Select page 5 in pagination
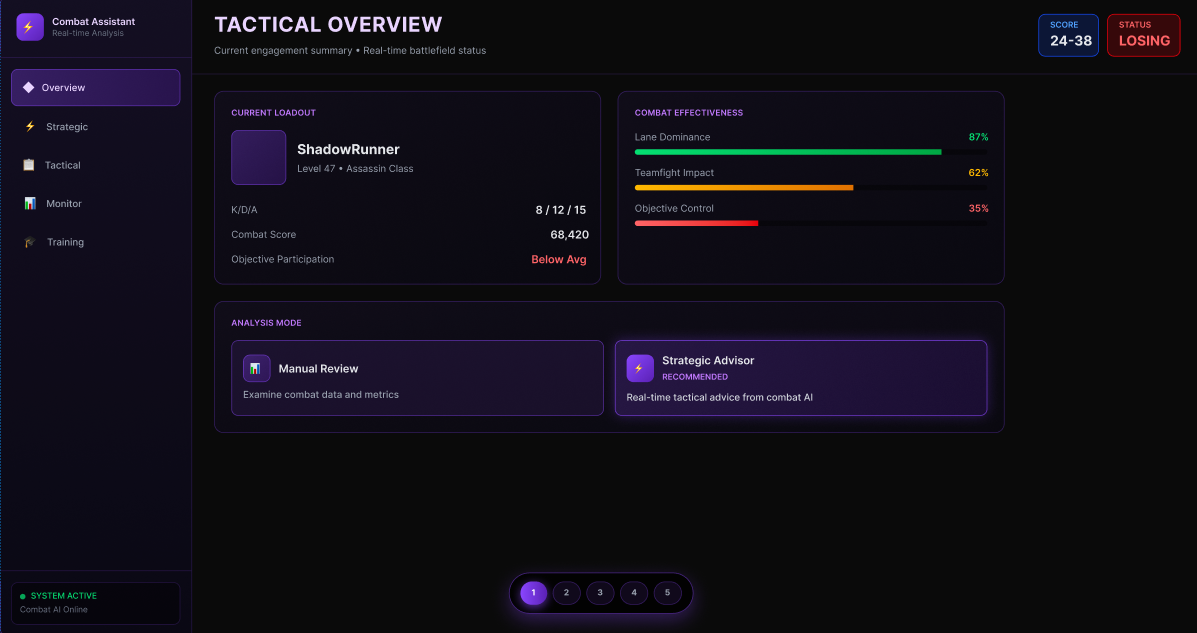 click(x=668, y=593)
